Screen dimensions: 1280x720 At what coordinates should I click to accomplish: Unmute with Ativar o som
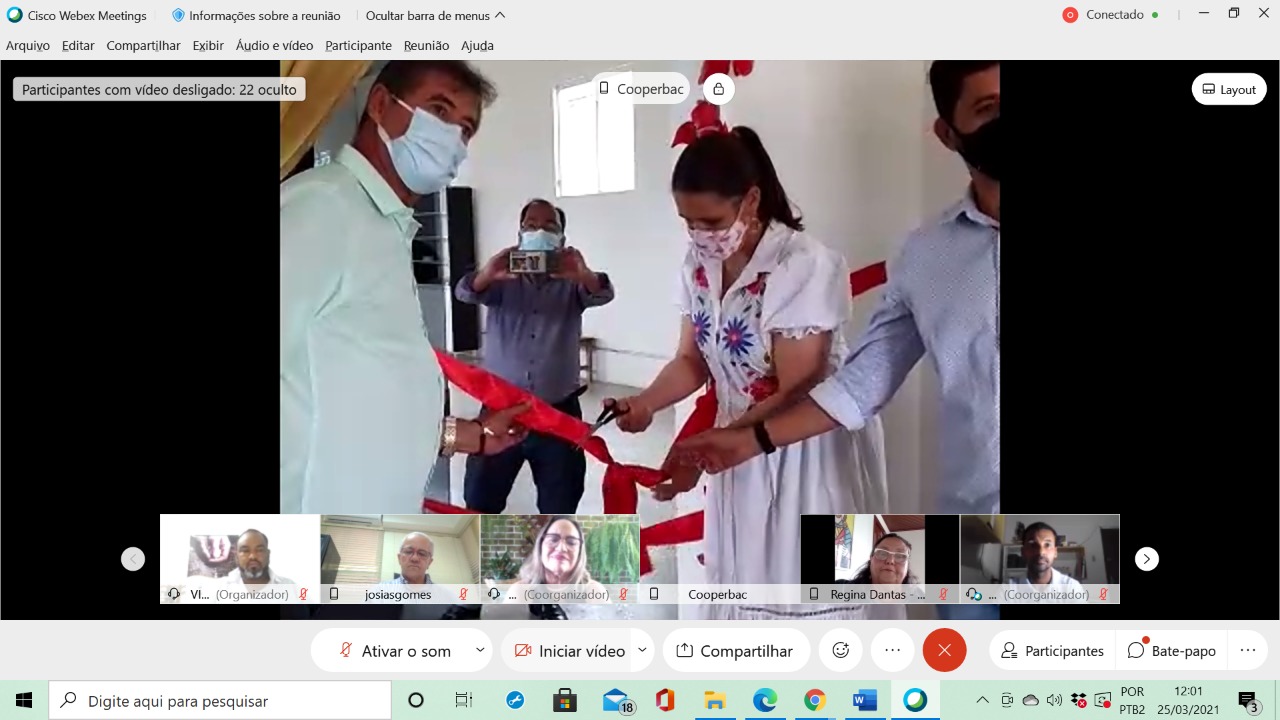(x=395, y=650)
